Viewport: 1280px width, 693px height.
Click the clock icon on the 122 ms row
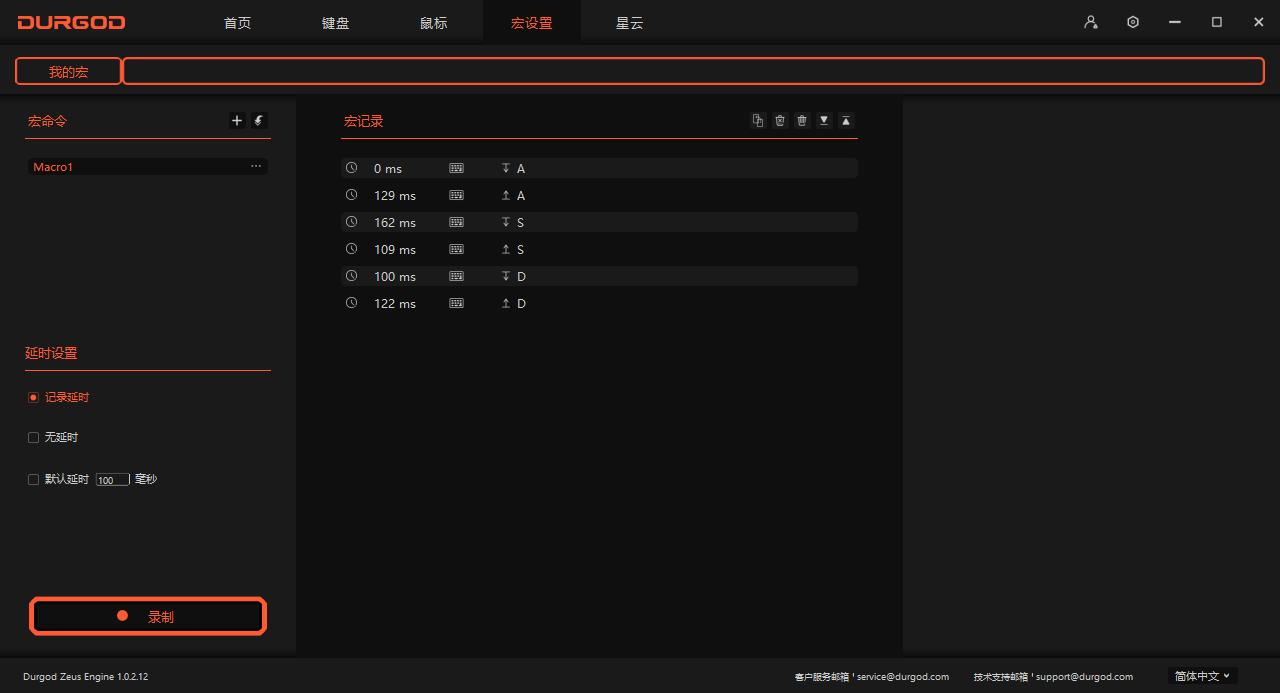pos(351,303)
